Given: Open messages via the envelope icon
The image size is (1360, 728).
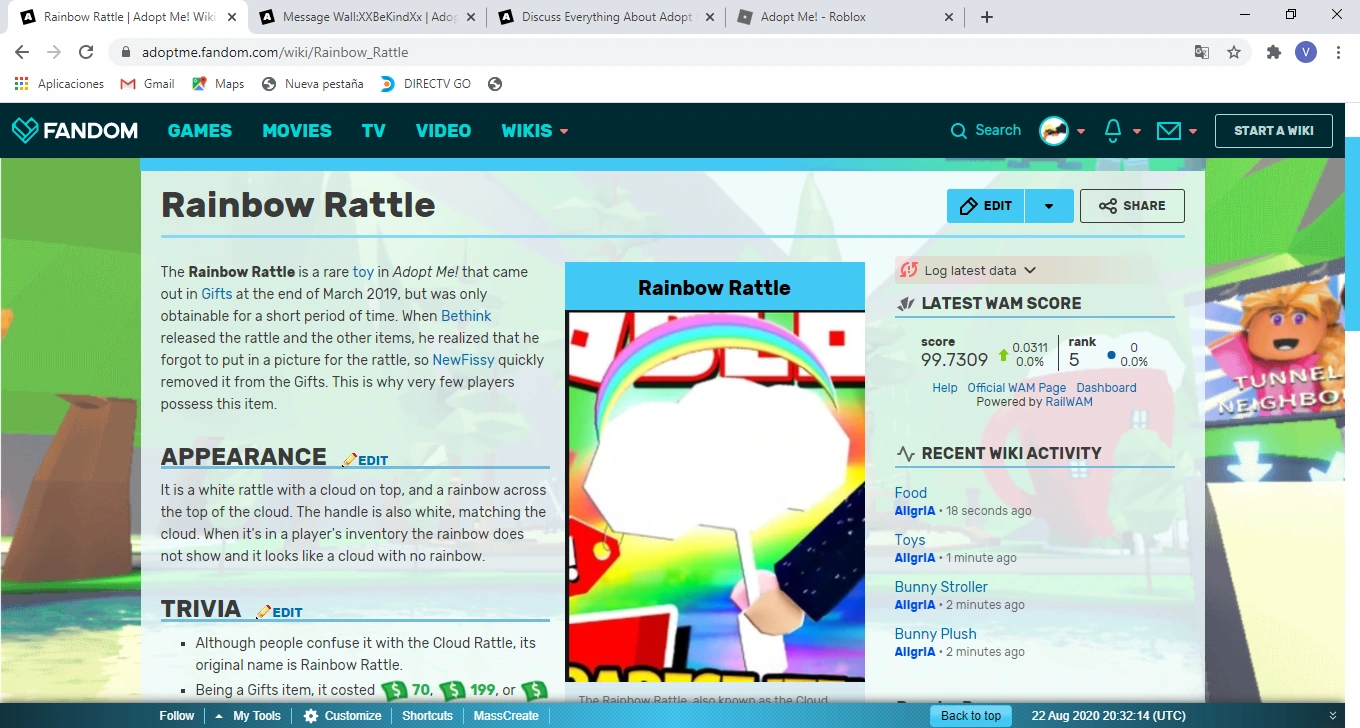Looking at the screenshot, I should (1168, 130).
